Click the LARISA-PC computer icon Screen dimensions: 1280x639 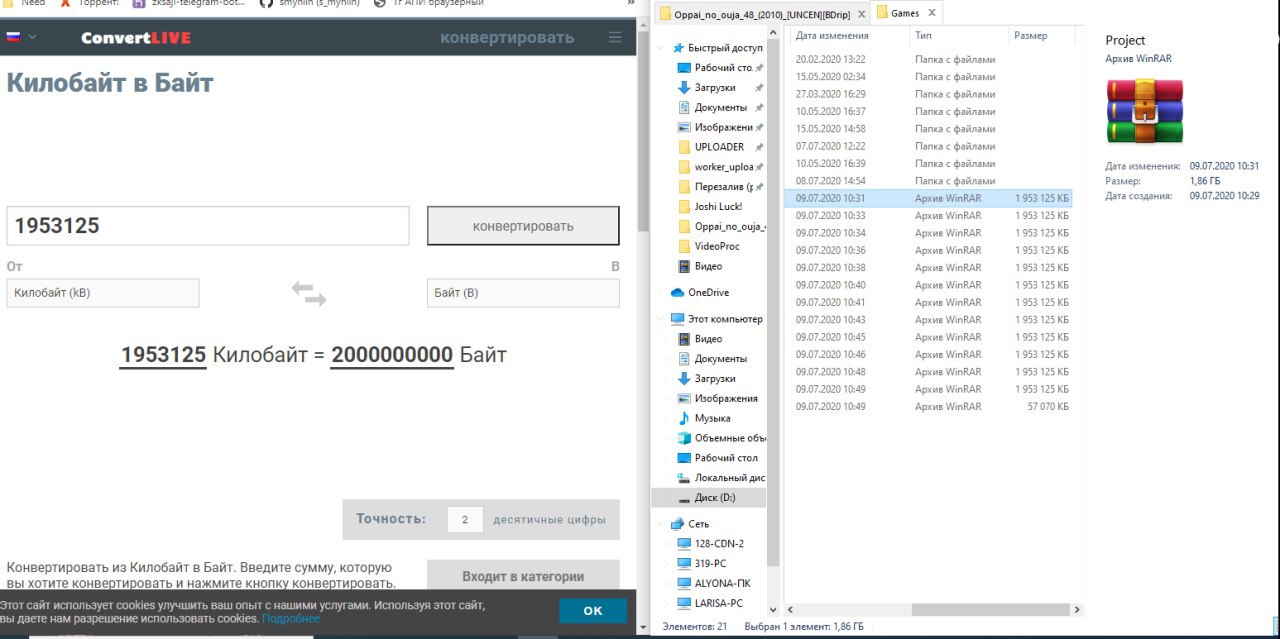coord(684,603)
